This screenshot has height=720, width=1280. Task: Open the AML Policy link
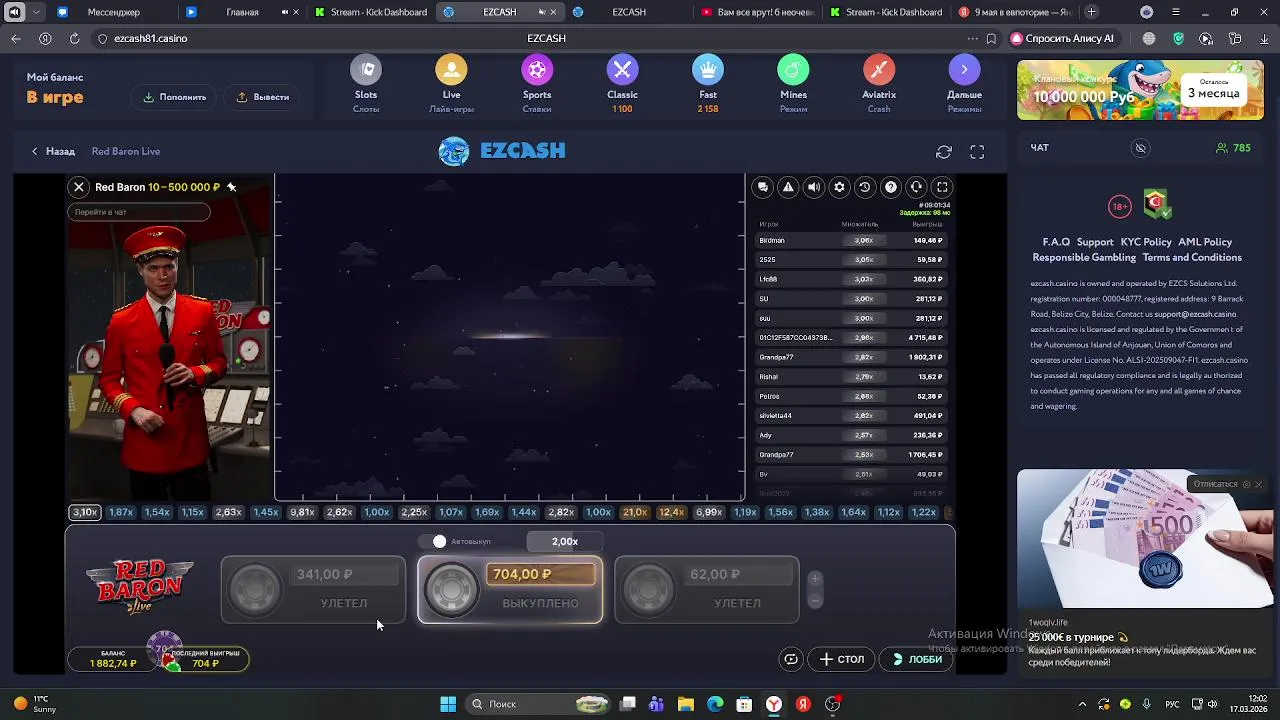(x=1205, y=242)
